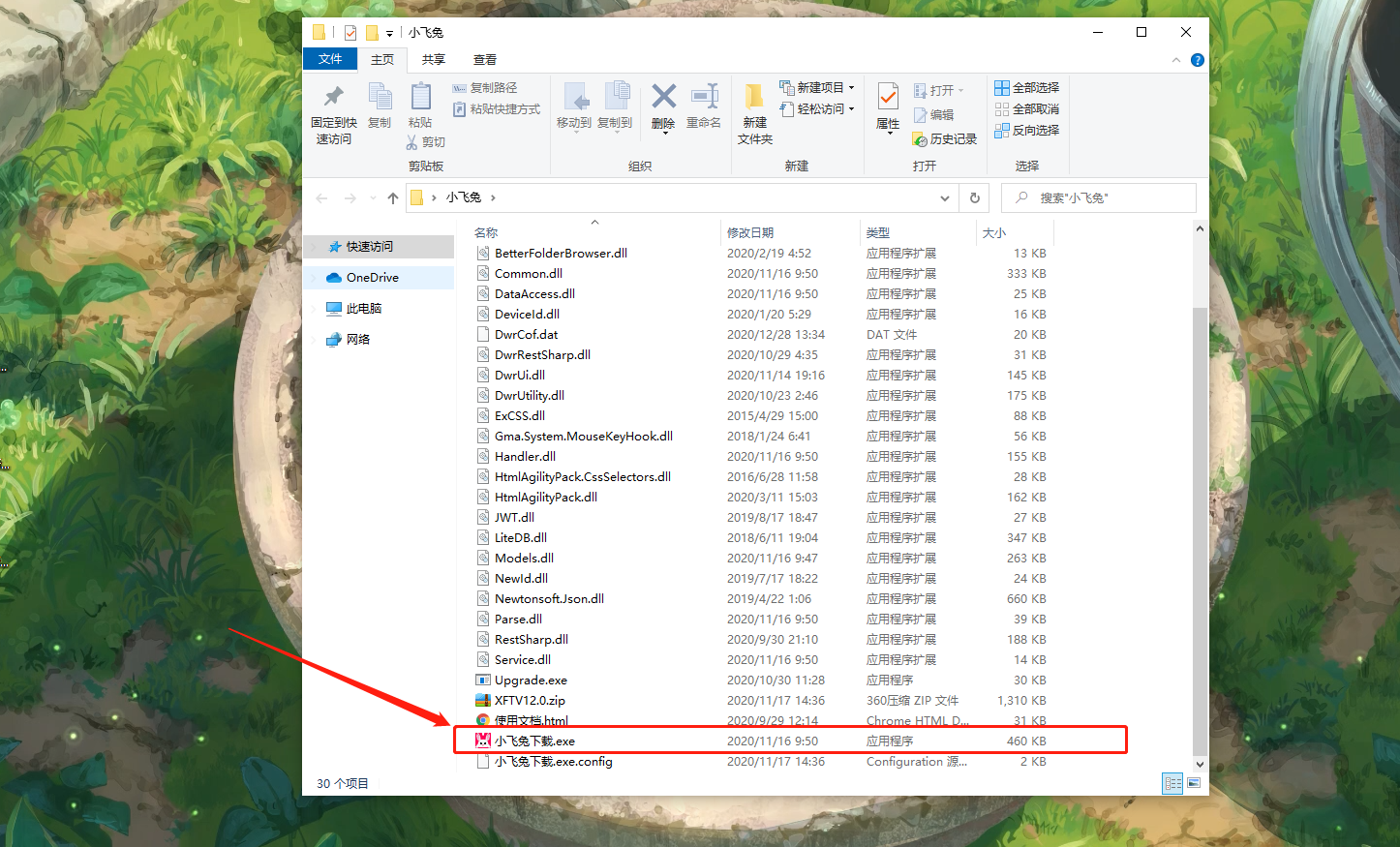Switch to the View (查看) tab
The width and height of the screenshot is (1400, 847).
tap(485, 60)
